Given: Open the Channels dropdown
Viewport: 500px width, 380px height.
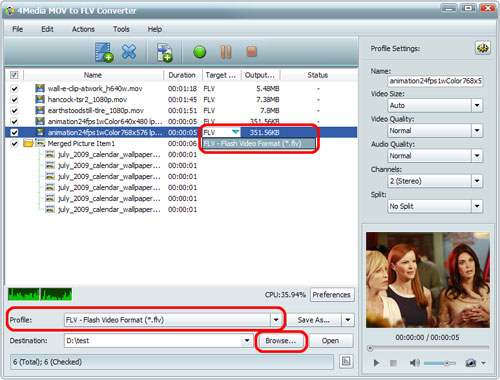Looking at the screenshot, I should pos(477,181).
